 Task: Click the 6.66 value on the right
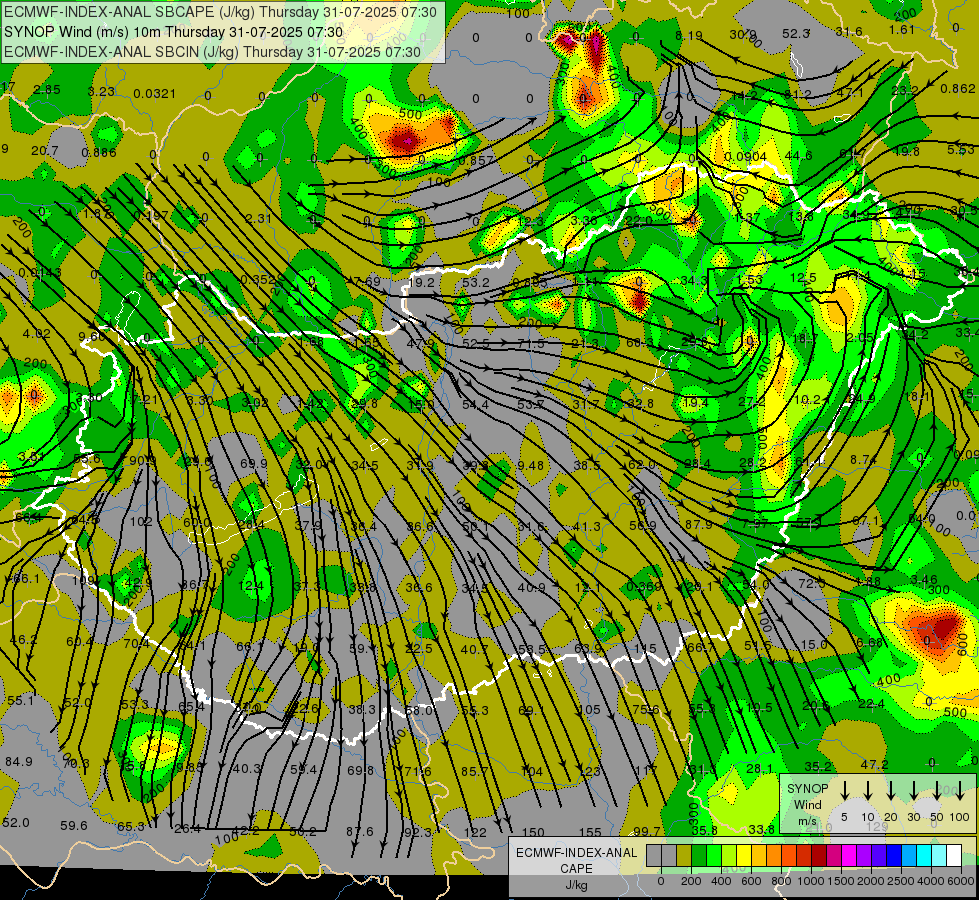point(870,643)
